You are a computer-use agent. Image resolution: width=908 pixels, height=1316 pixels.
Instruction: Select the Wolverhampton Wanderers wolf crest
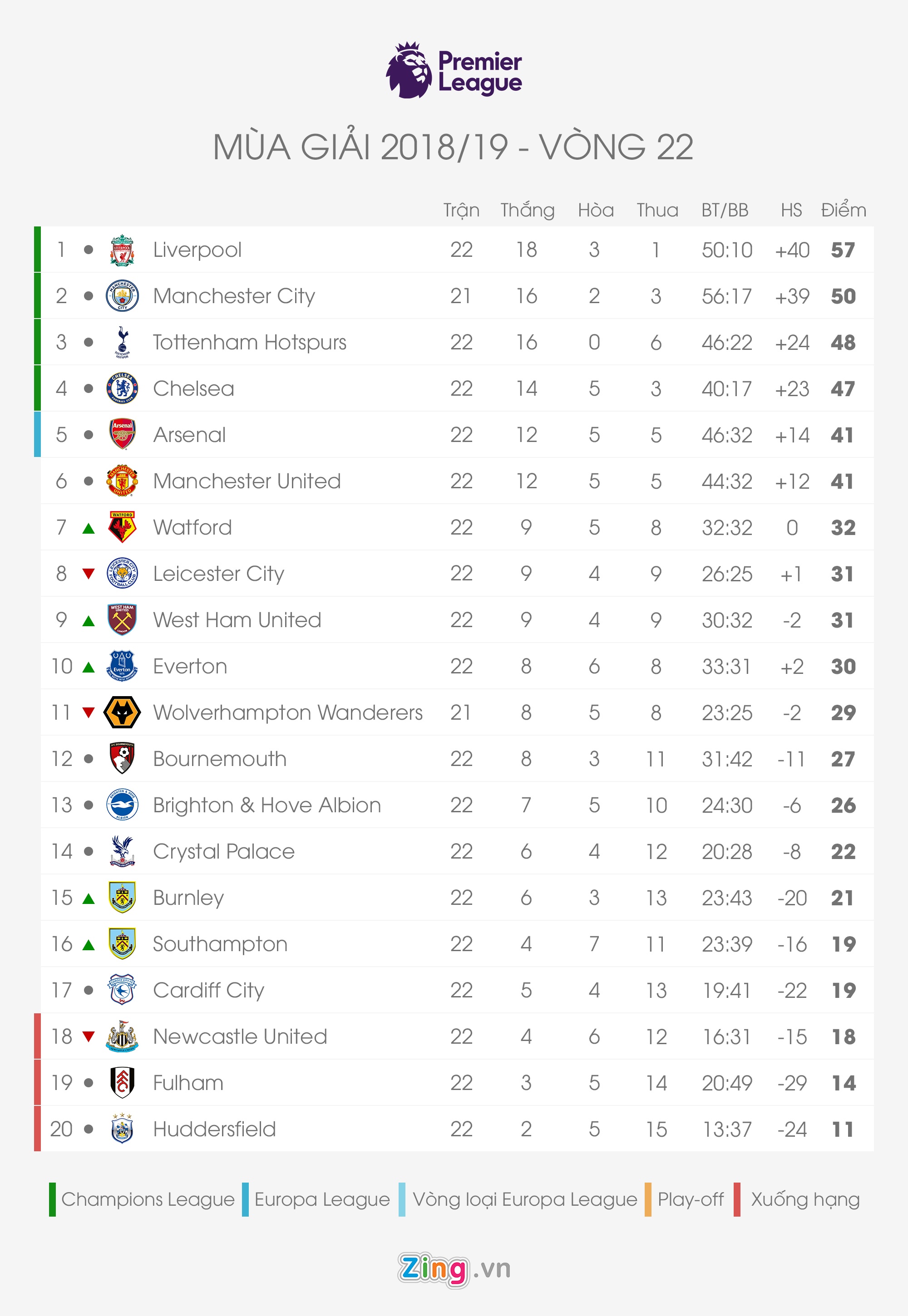pyautogui.click(x=122, y=712)
